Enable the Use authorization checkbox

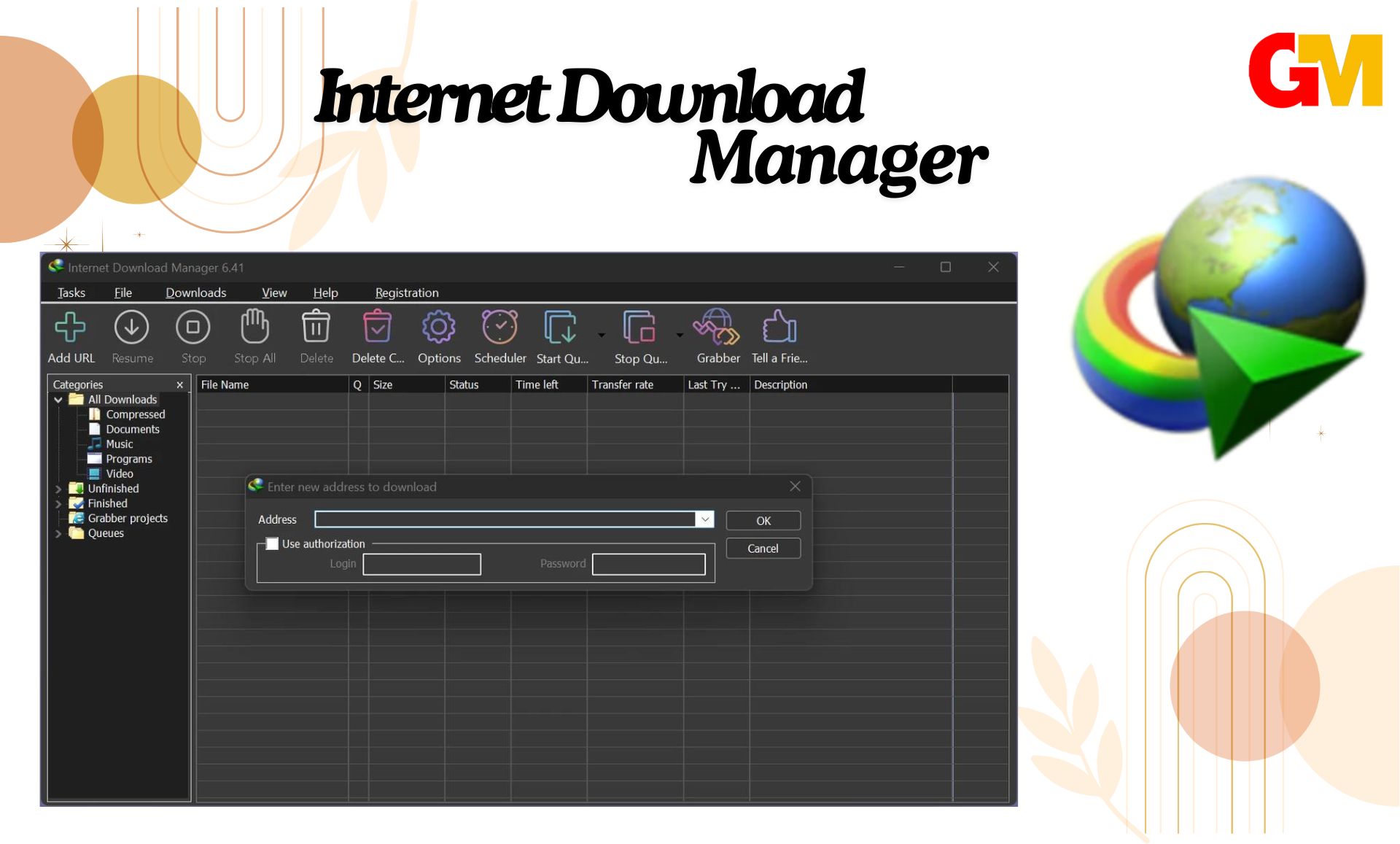[x=272, y=543]
